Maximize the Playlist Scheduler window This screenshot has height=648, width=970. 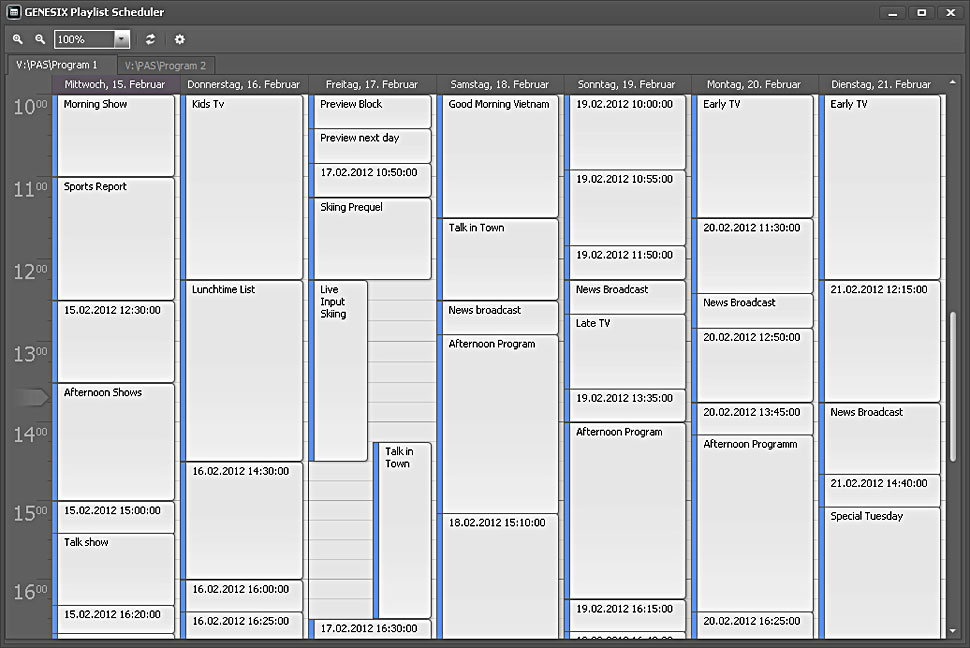pyautogui.click(x=921, y=12)
